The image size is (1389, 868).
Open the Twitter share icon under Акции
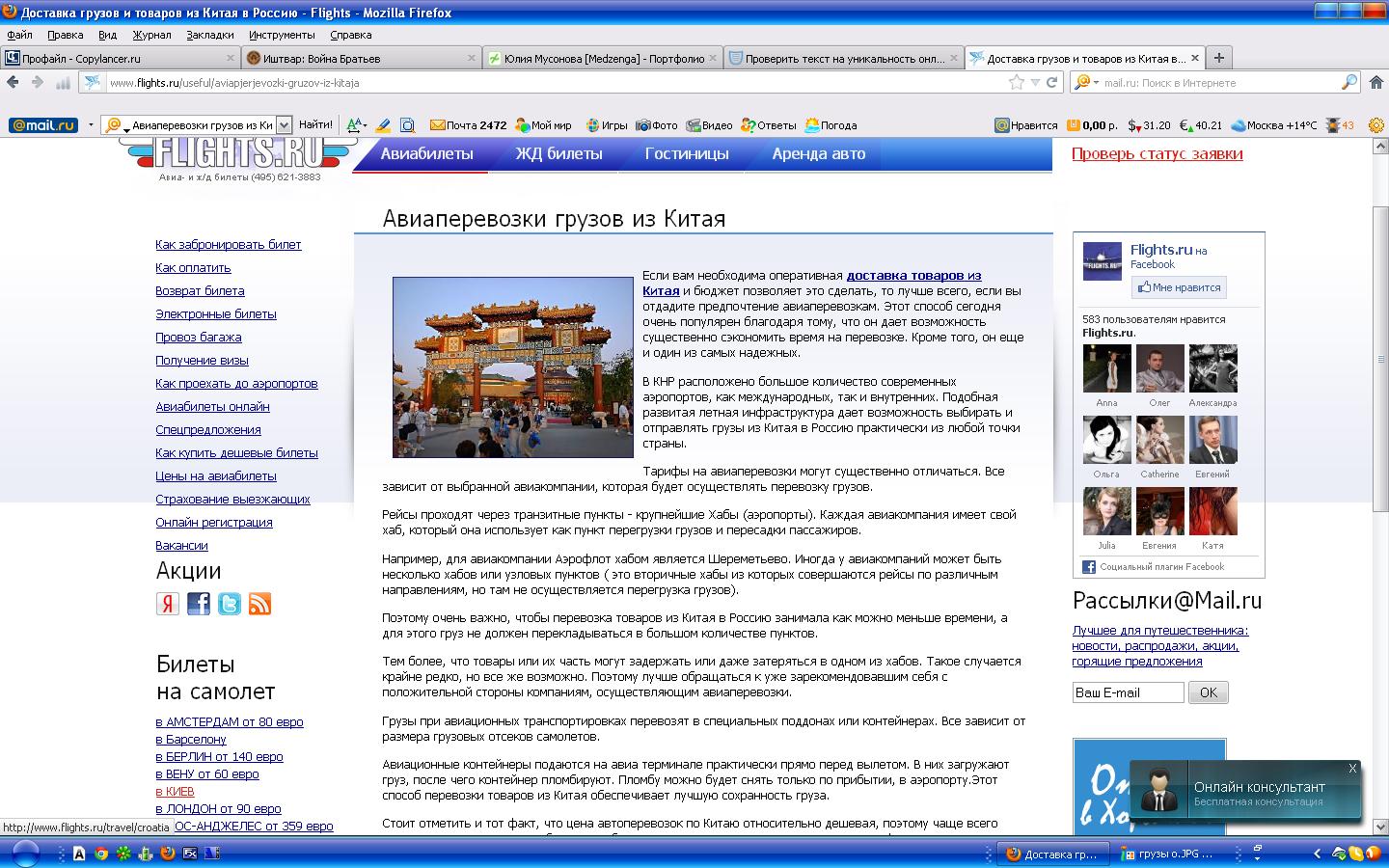[230, 604]
